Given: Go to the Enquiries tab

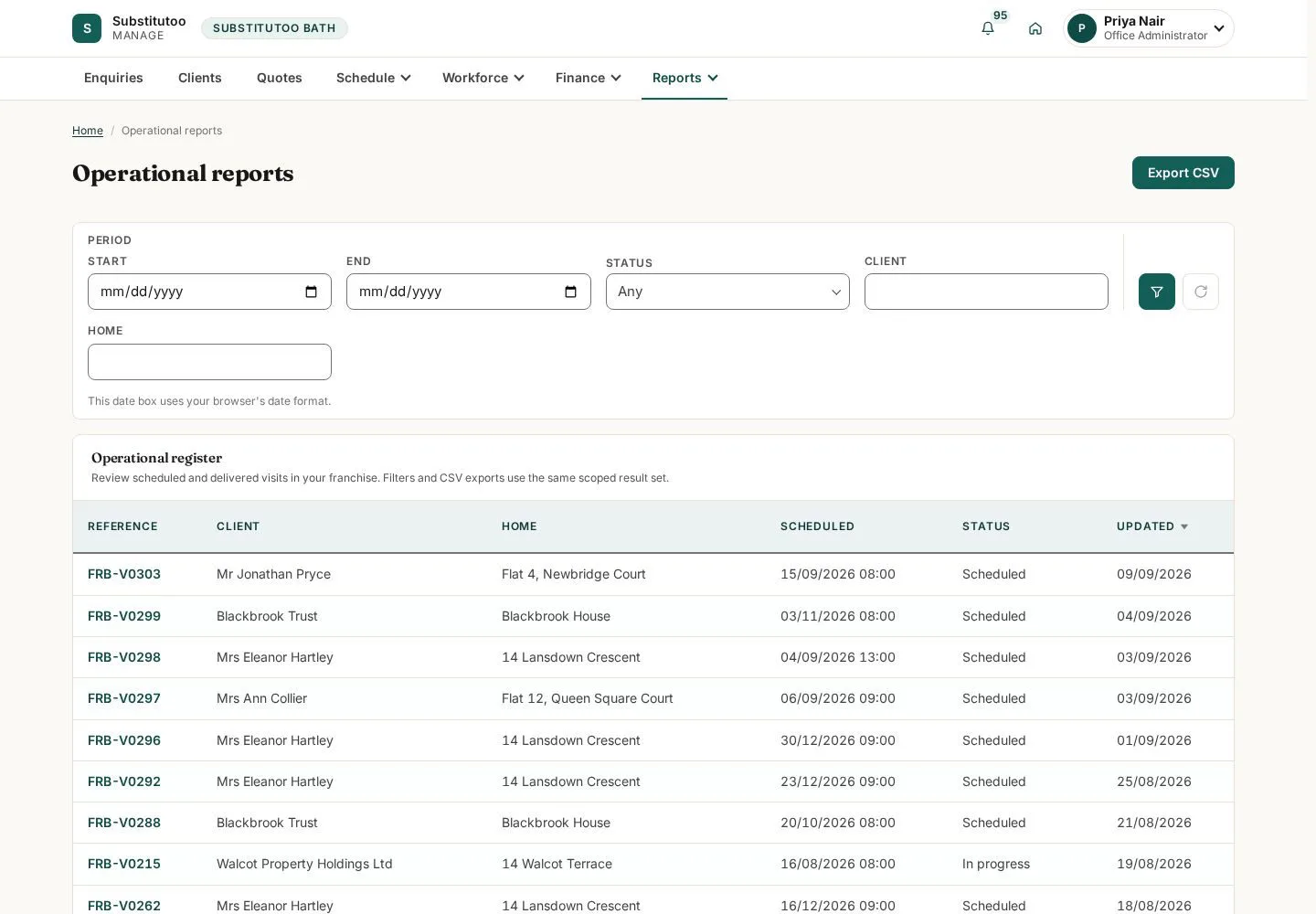Looking at the screenshot, I should coord(113,78).
